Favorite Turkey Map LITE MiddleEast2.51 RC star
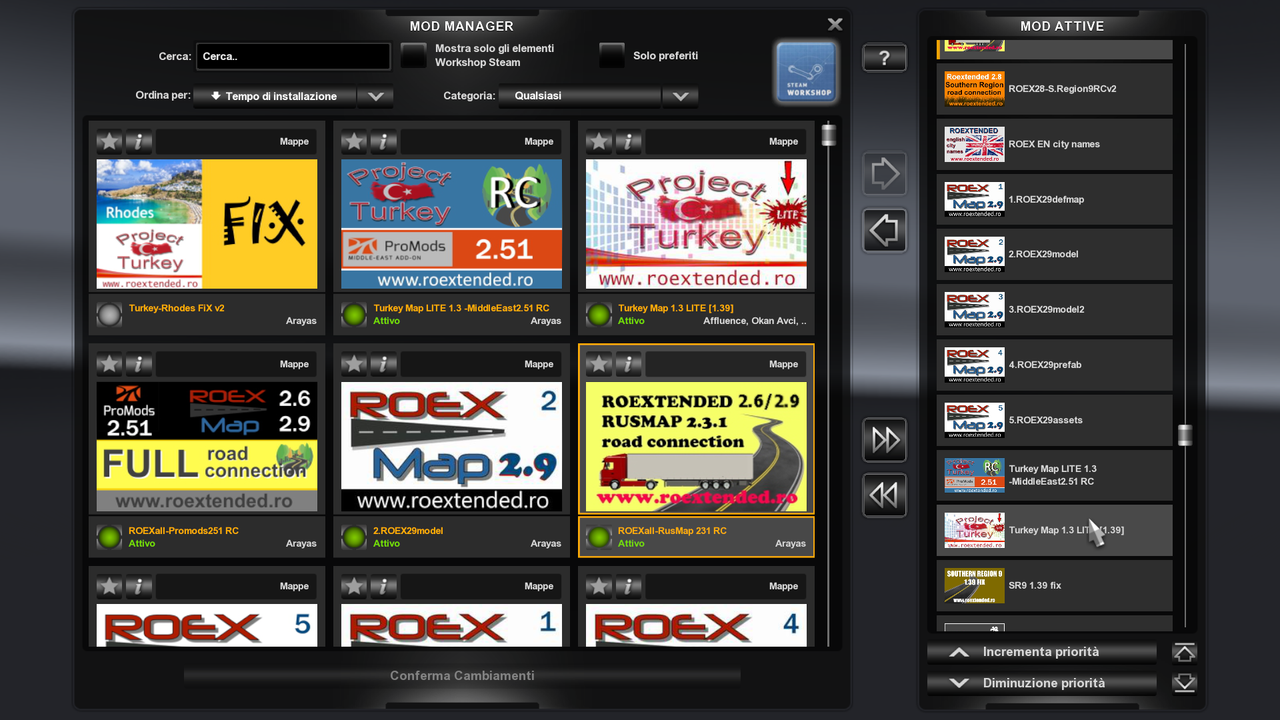Image resolution: width=1280 pixels, height=720 pixels. pos(355,142)
